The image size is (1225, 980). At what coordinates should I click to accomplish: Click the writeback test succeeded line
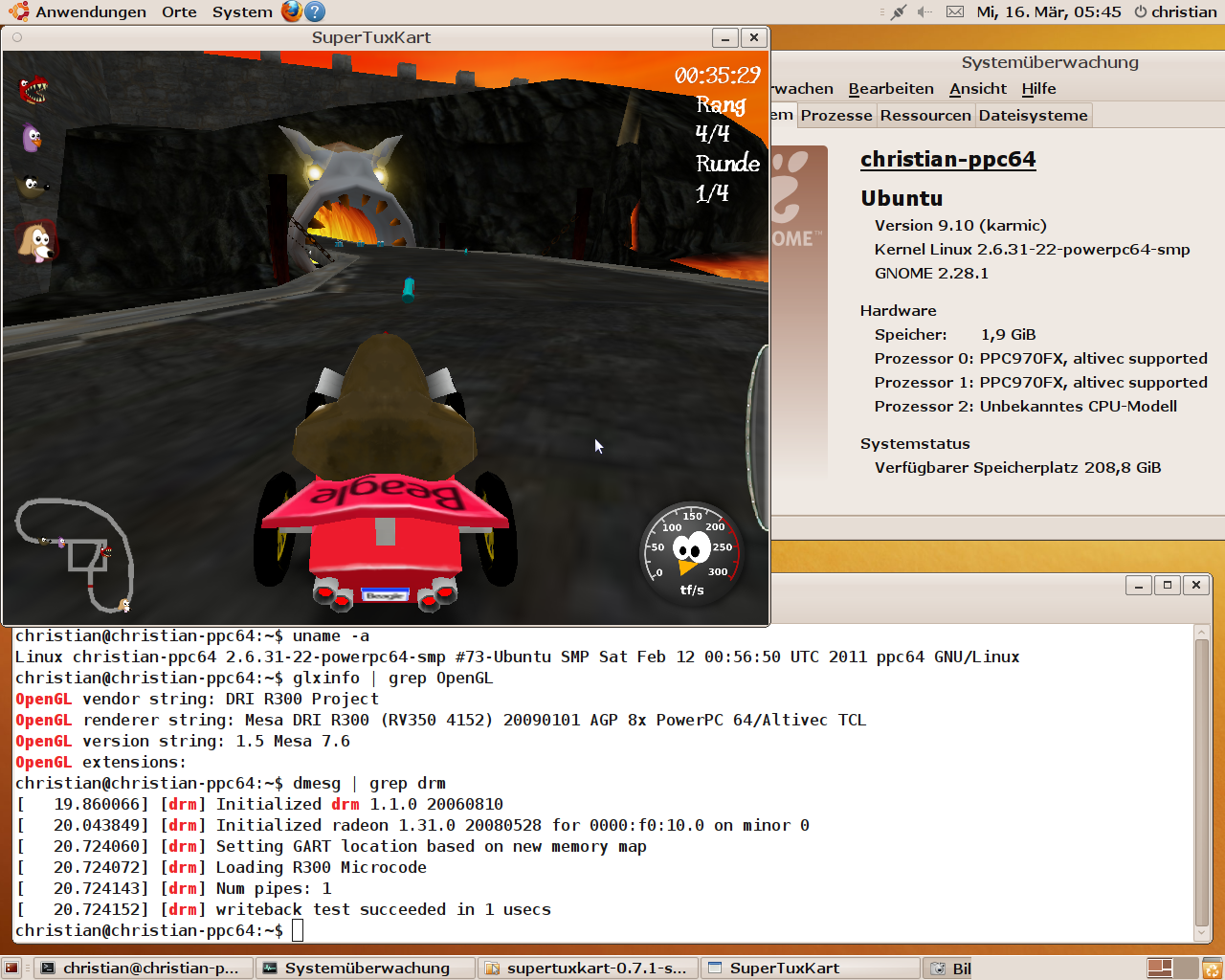point(283,909)
